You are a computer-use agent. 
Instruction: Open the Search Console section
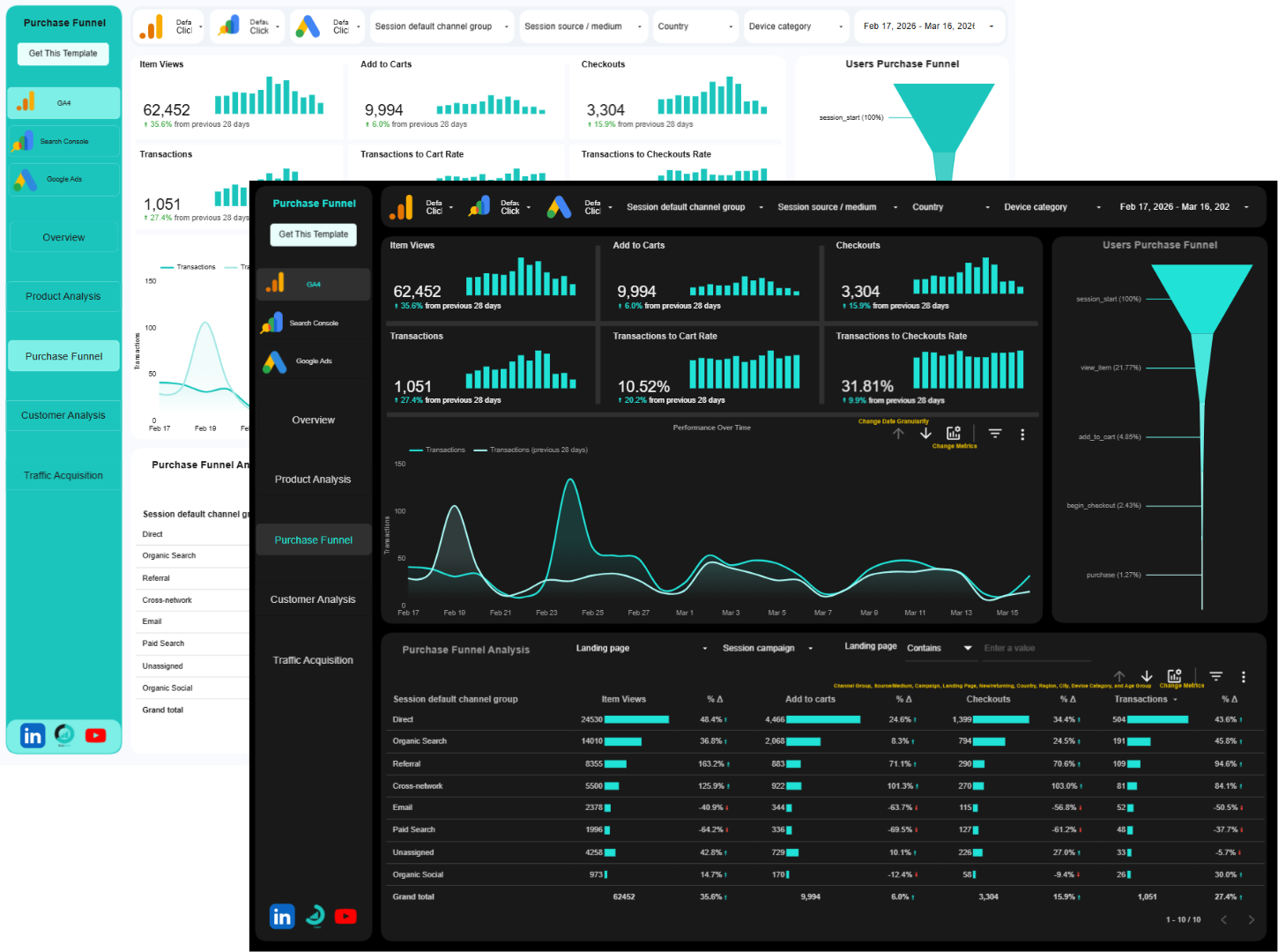[313, 322]
